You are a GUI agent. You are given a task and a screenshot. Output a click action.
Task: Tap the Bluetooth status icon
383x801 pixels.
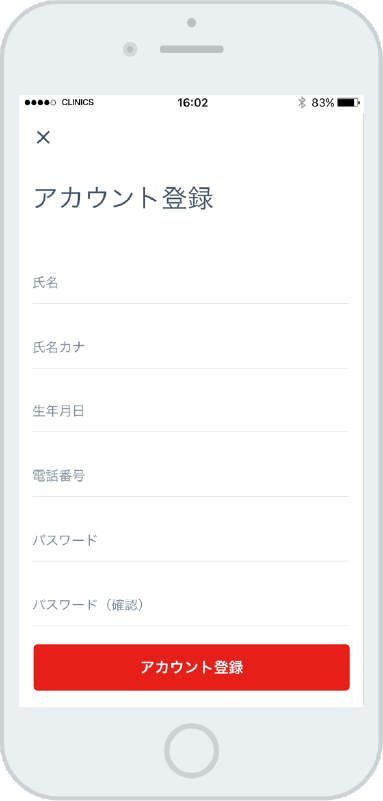[302, 103]
